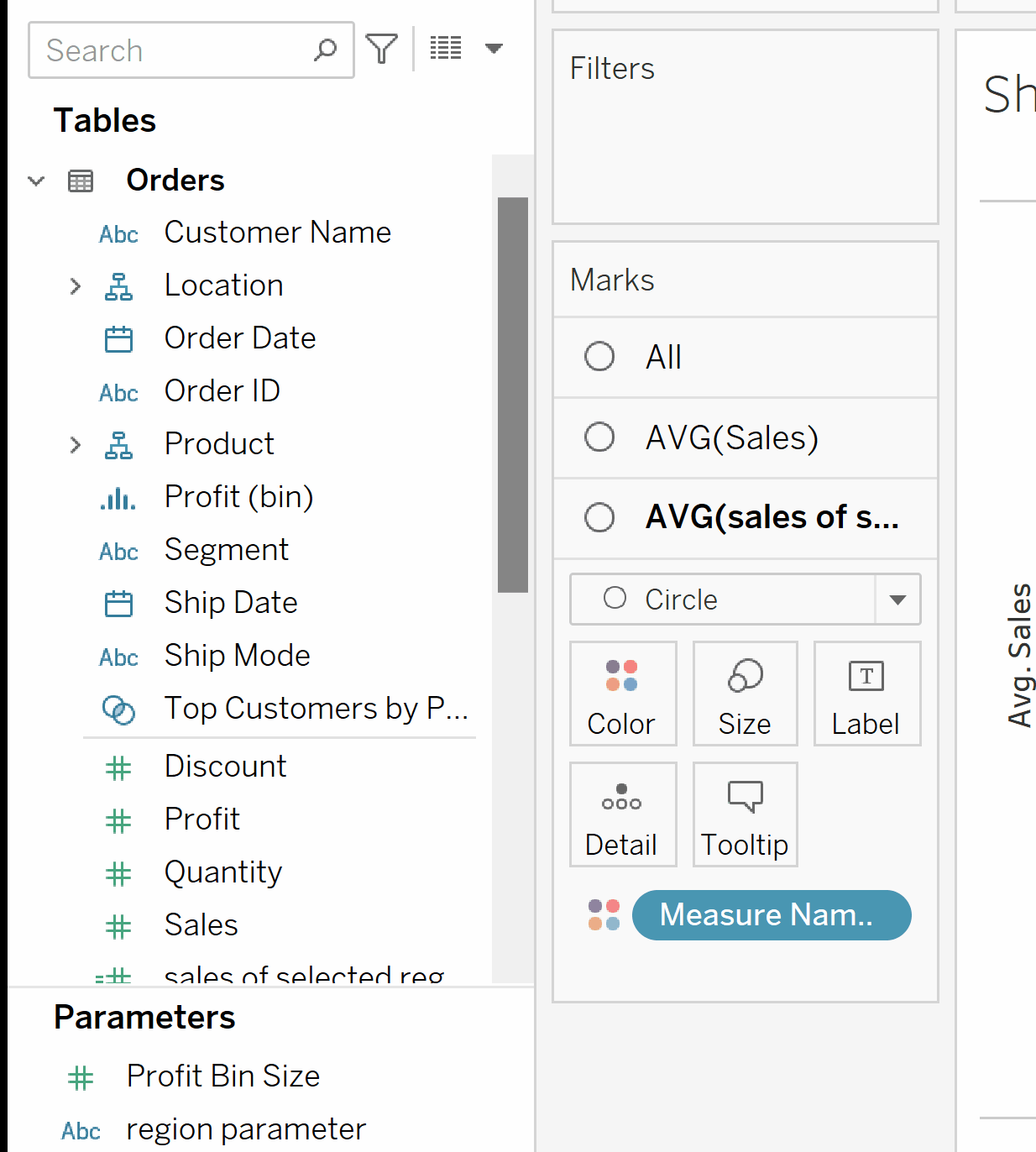Click the Measure Names color pill
The width and height of the screenshot is (1036, 1152).
(771, 915)
